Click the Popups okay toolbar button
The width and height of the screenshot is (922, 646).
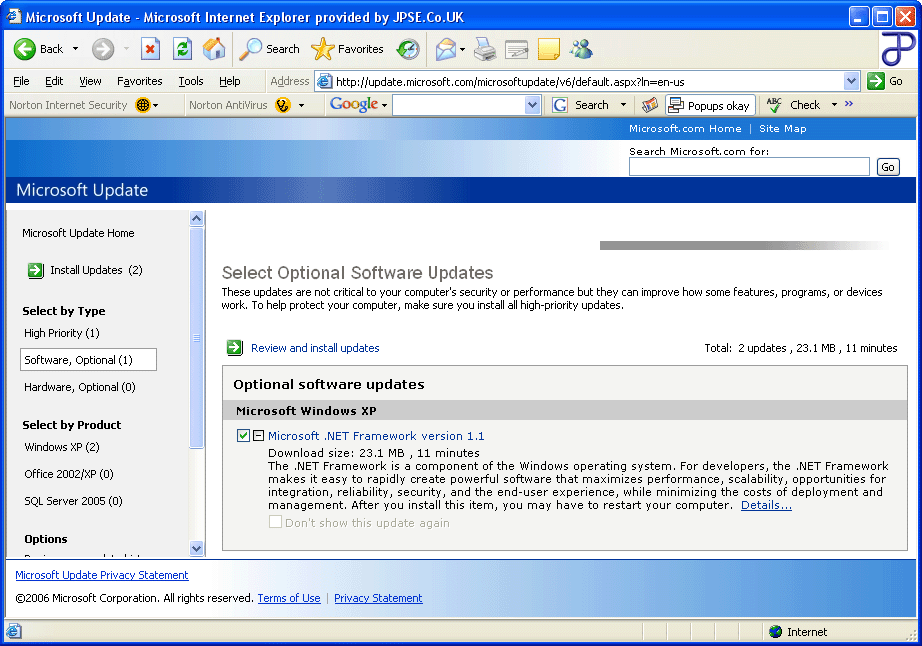click(x=710, y=105)
